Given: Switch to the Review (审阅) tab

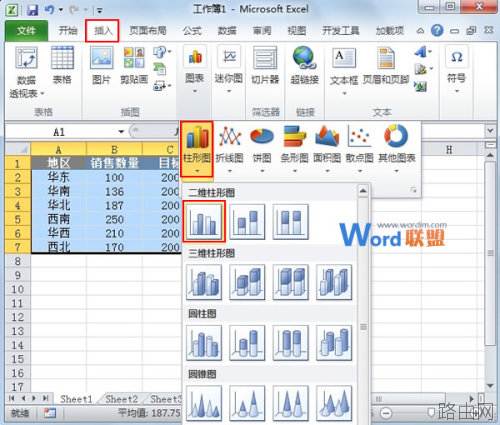Looking at the screenshot, I should [262, 31].
